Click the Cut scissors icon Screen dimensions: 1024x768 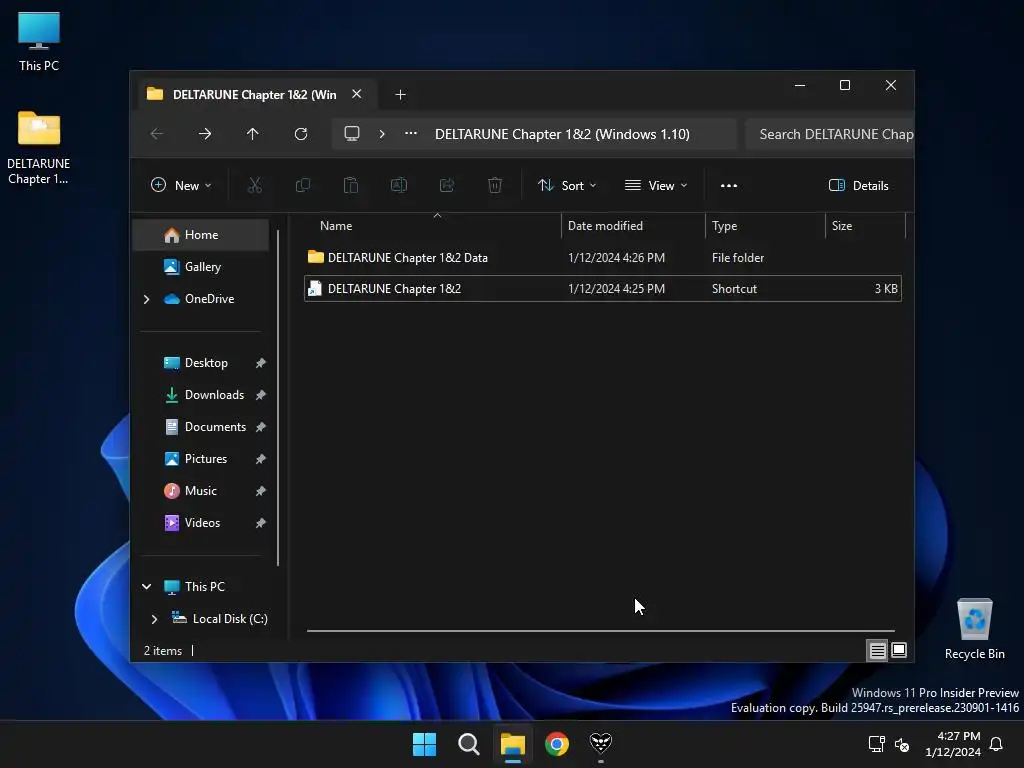255,185
